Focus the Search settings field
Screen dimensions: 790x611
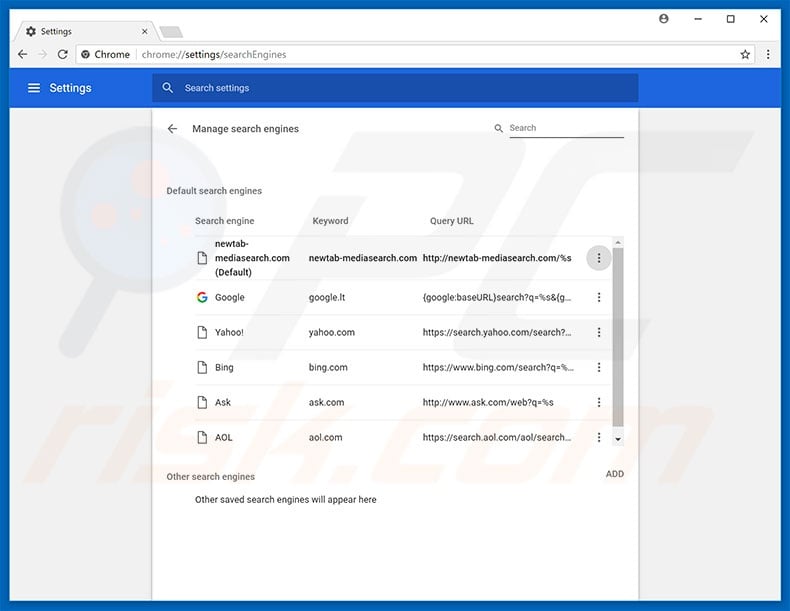(x=395, y=88)
